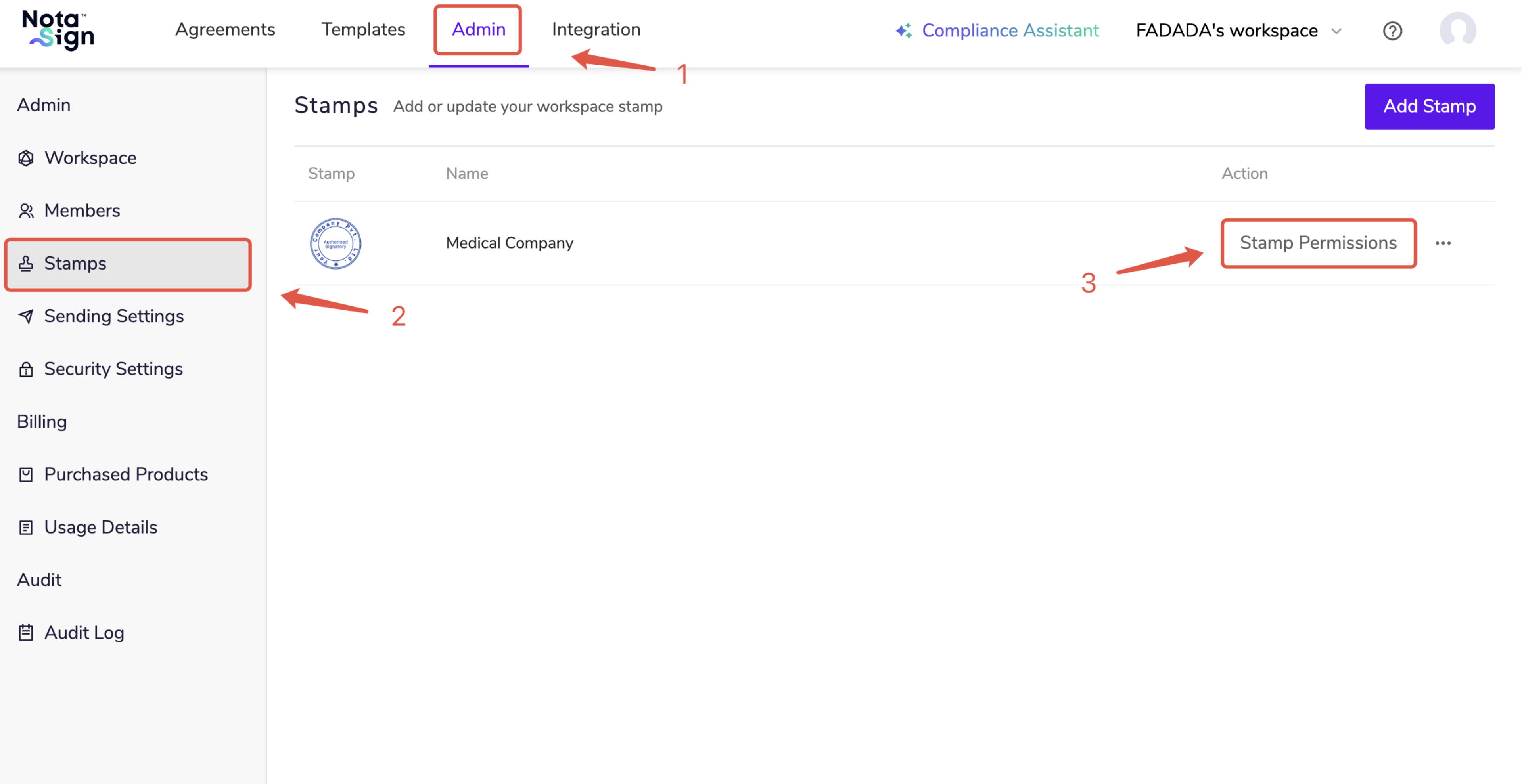Image resolution: width=1522 pixels, height=784 pixels.
Task: Expand the FADADA's workspace dropdown arrow
Action: (x=1336, y=31)
